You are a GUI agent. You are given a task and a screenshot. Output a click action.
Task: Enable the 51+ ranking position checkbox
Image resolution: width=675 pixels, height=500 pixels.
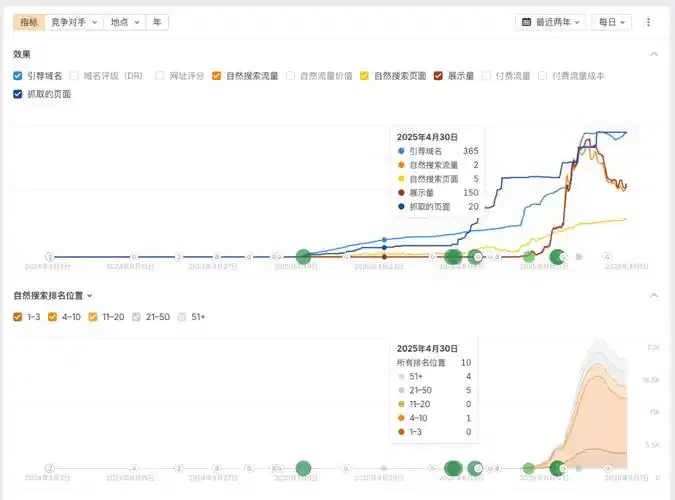point(182,317)
